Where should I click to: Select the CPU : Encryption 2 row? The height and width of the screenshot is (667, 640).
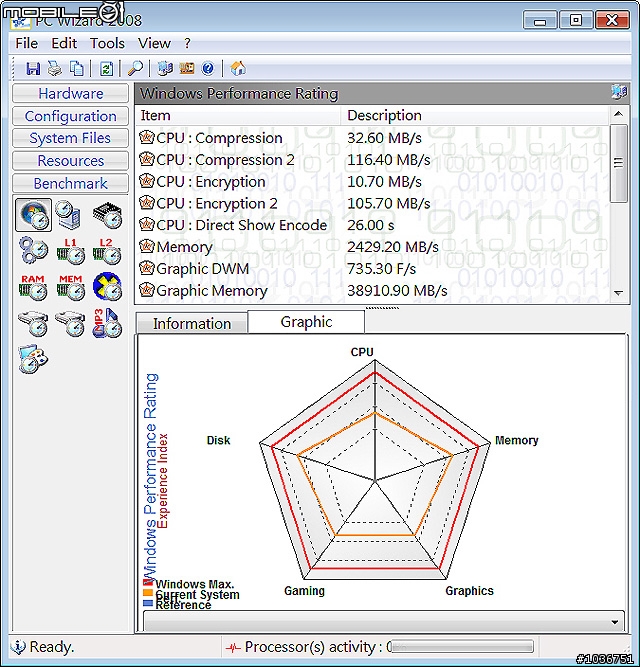tap(373, 203)
